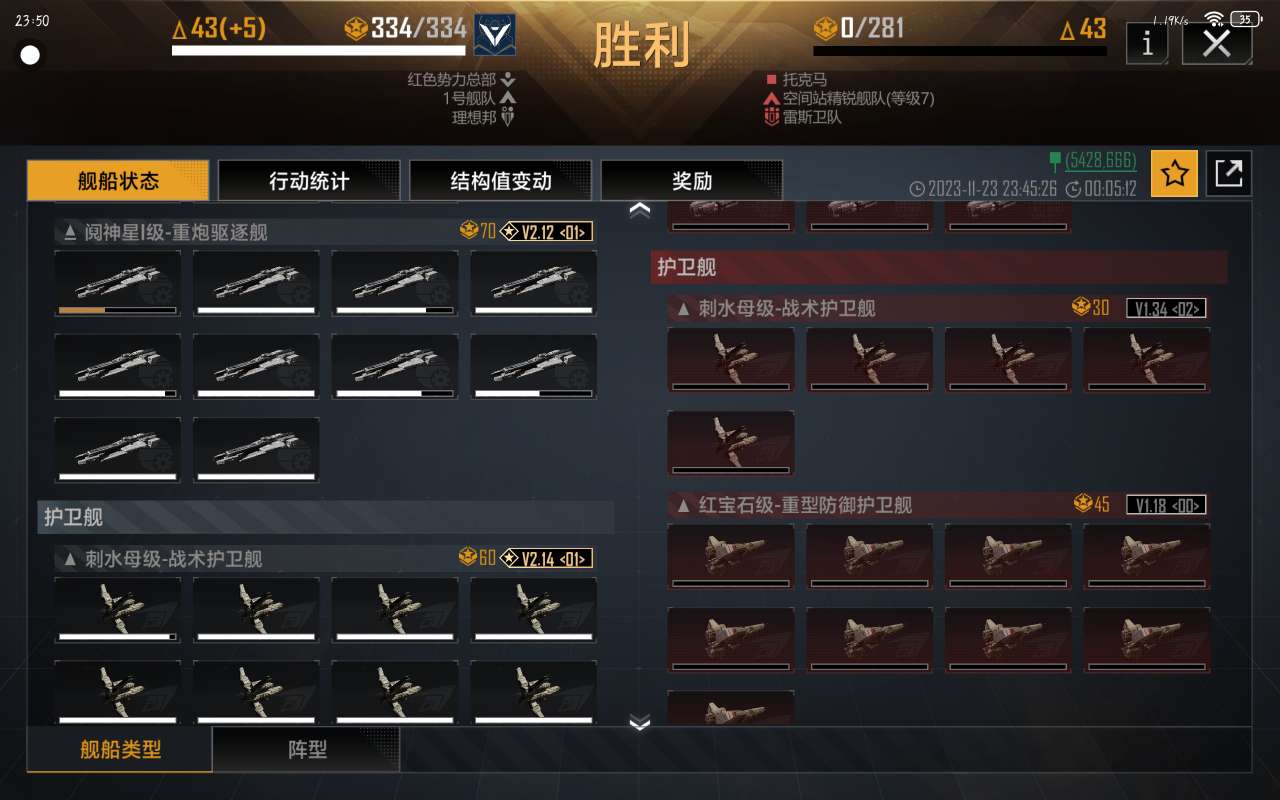Click version tag V1.18 on 红宝石级
Viewport: 1280px width, 800px height.
click(1166, 505)
